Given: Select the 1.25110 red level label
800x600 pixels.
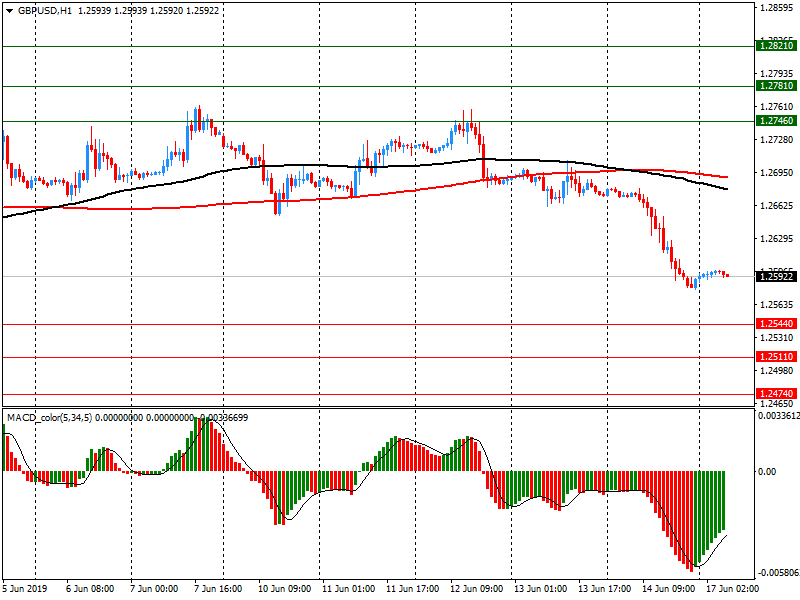Looking at the screenshot, I should click(x=776, y=357).
